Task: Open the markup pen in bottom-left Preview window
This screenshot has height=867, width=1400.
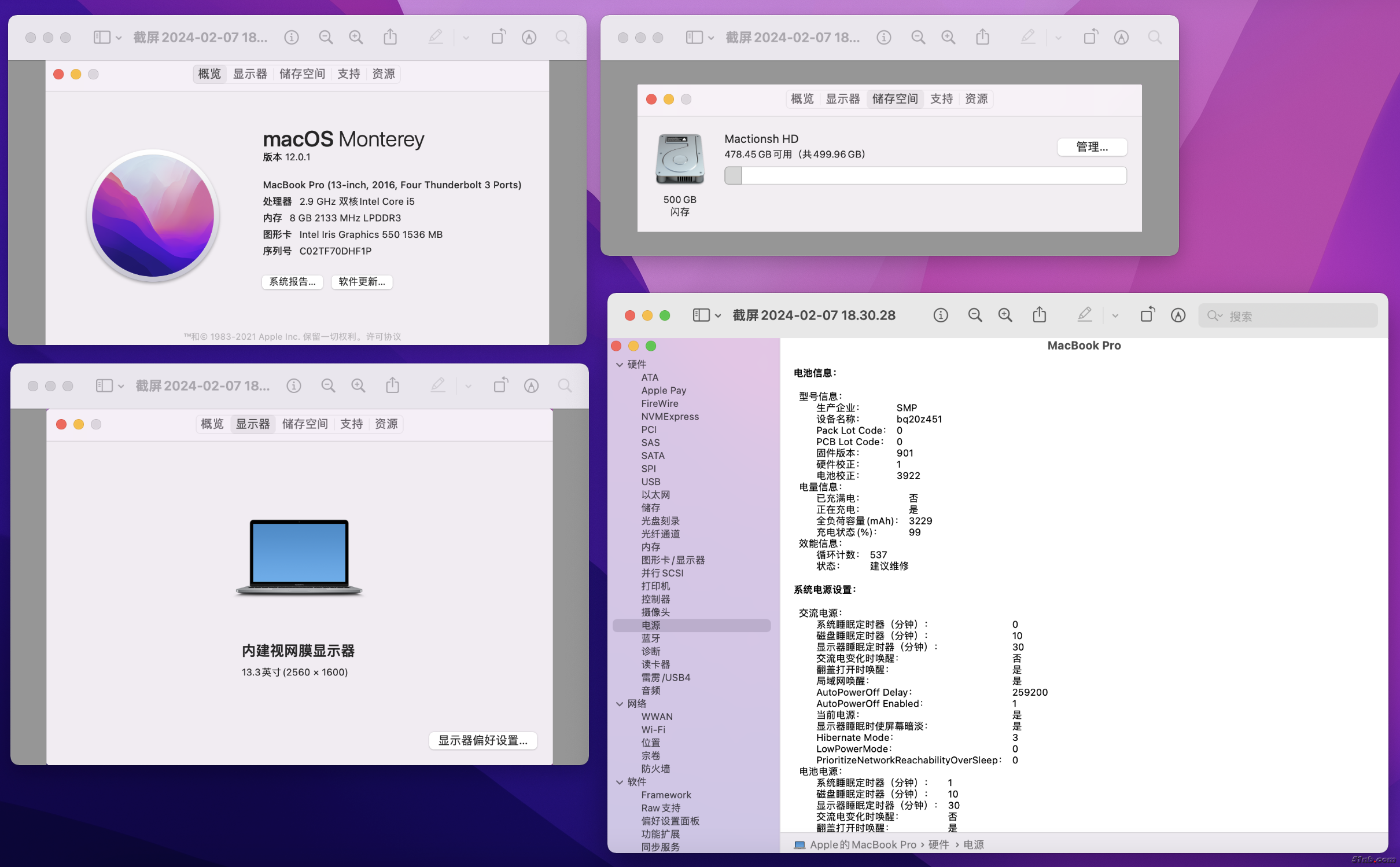Action: (438, 385)
